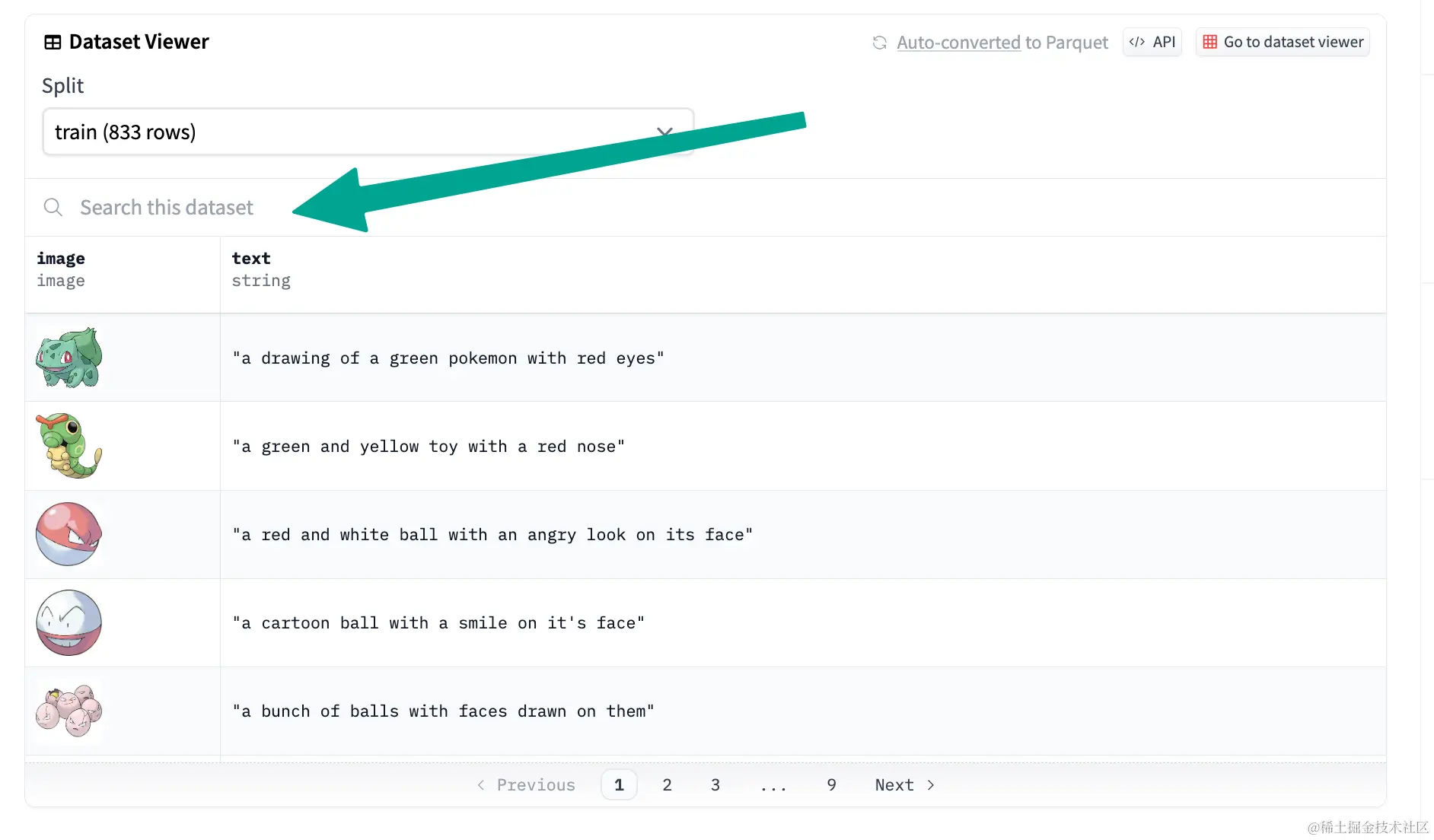The width and height of the screenshot is (1434, 840).
Task: Open the green Bulbasaur thumbnail
Action: coord(69,358)
